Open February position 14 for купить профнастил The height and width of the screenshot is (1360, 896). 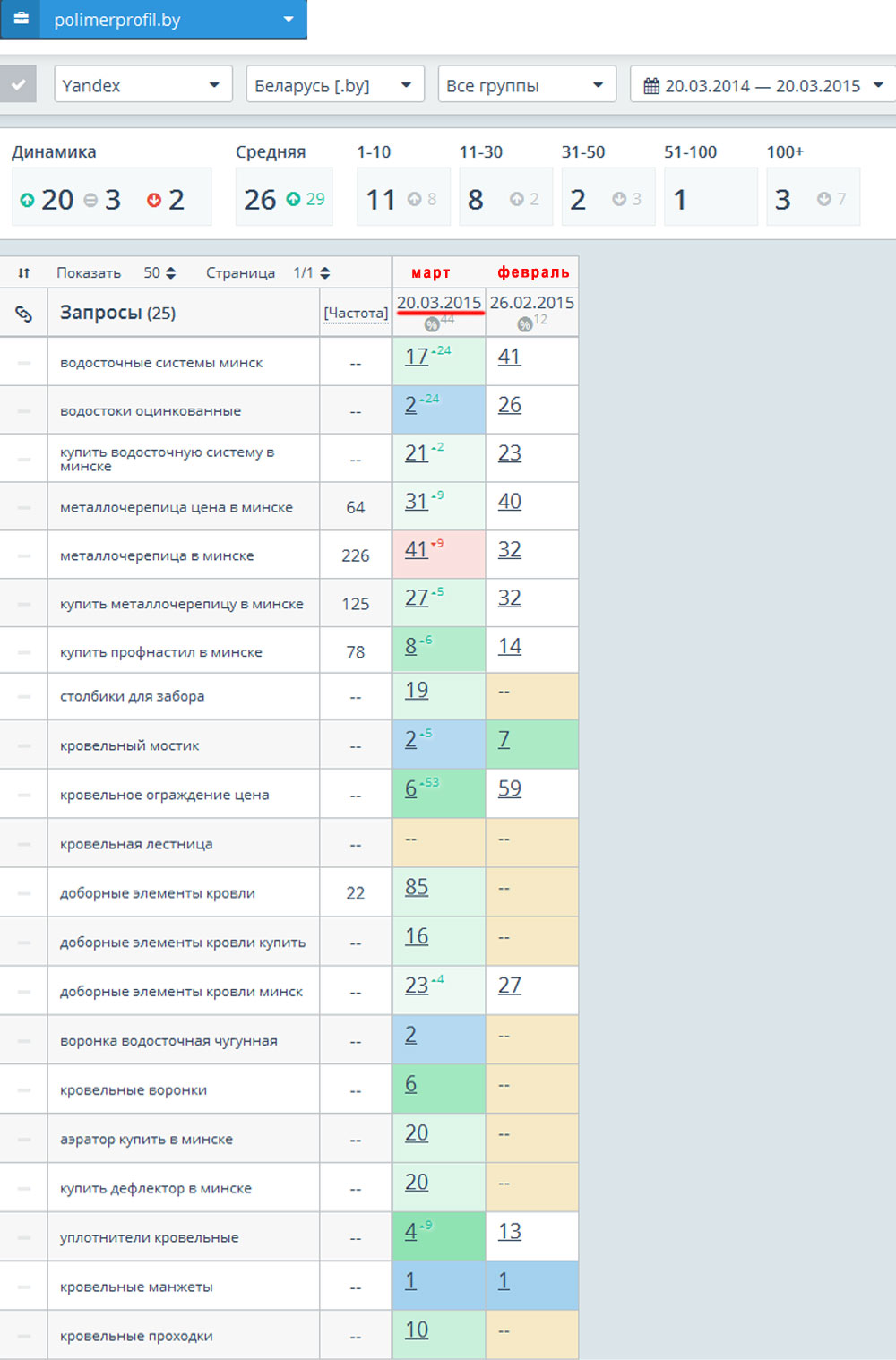pos(509,647)
